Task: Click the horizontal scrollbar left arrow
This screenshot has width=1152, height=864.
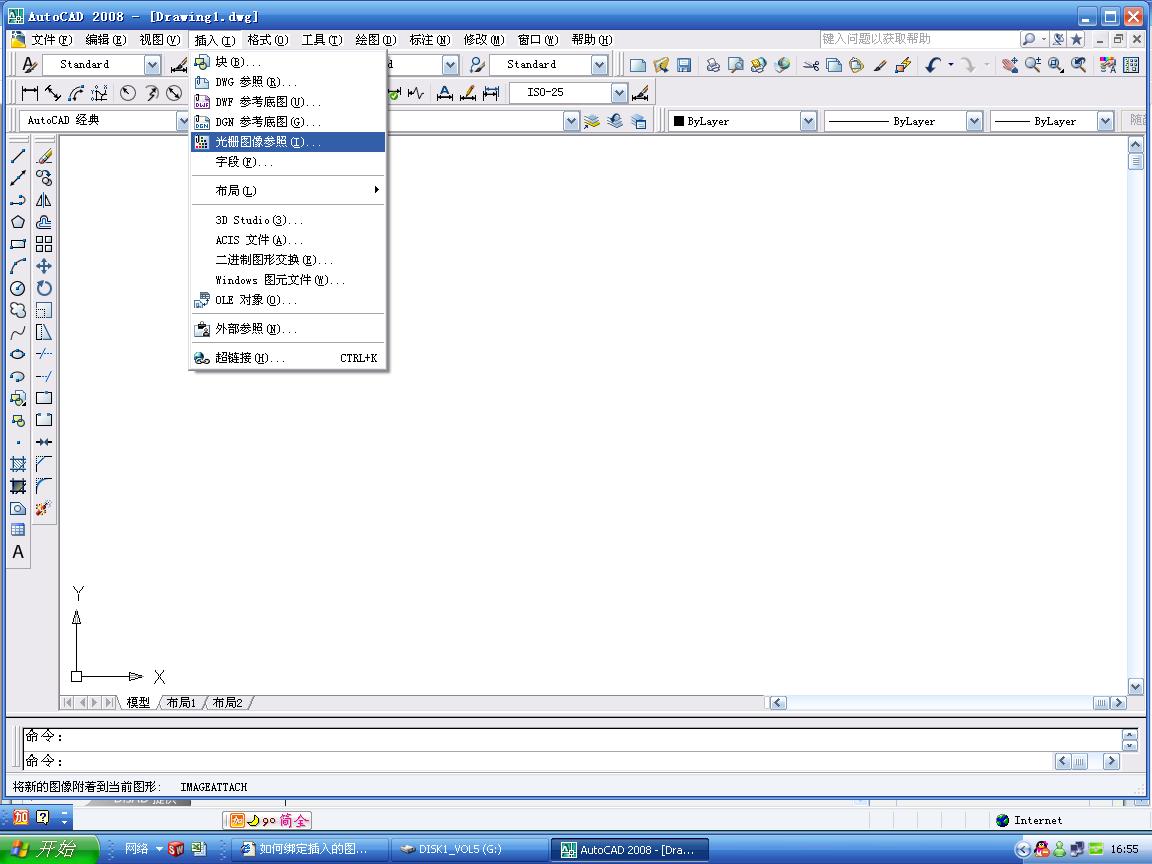Action: (x=778, y=702)
